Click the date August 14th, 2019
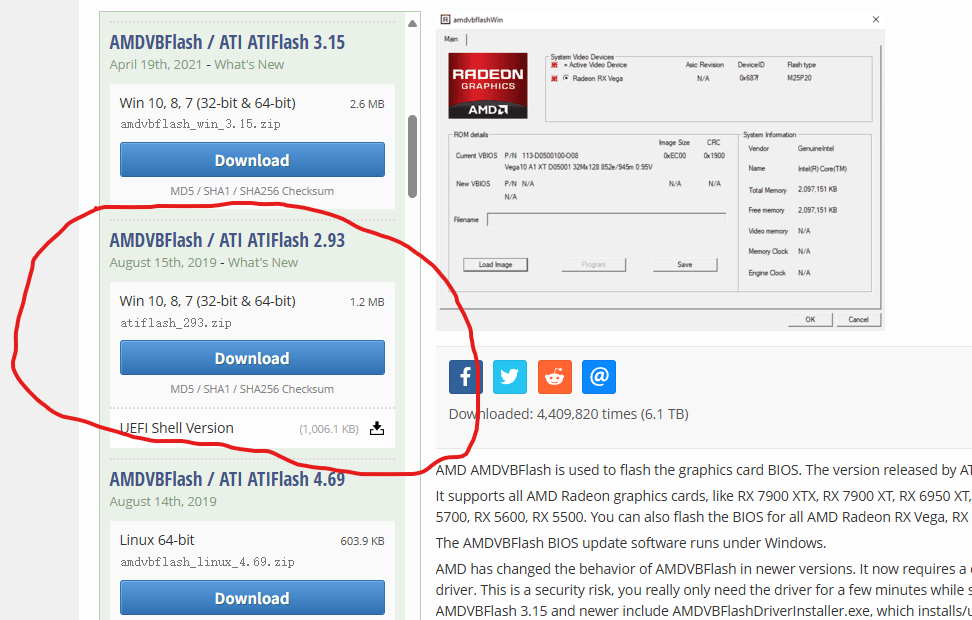 163,502
